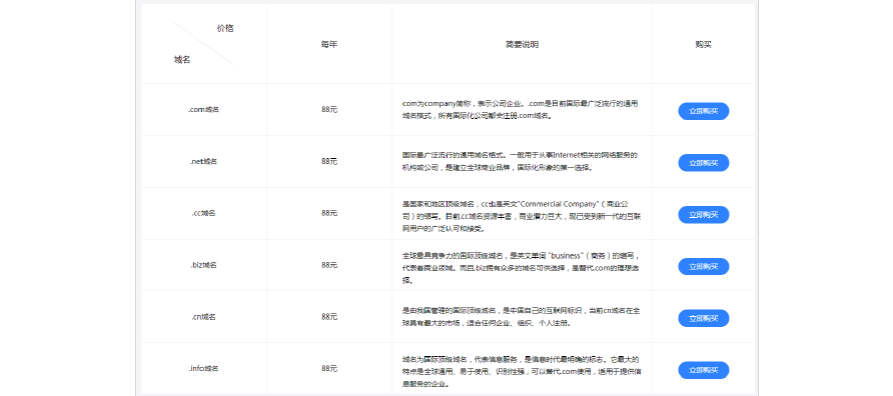The width and height of the screenshot is (893, 396).
Task: Select the .cc域名 cell
Action: tap(204, 213)
